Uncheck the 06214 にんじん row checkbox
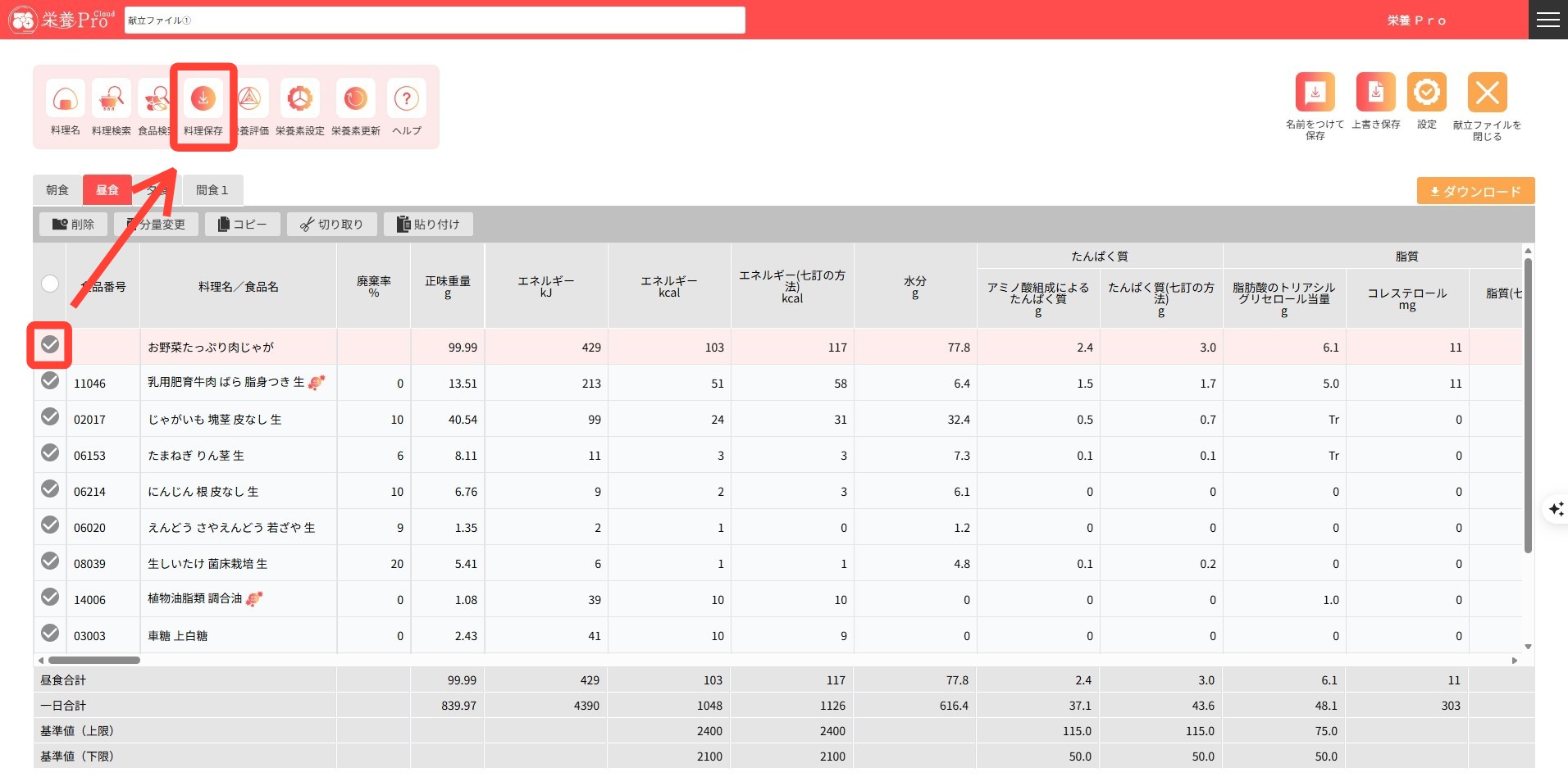Viewport: 1568px width, 777px height. (50, 488)
